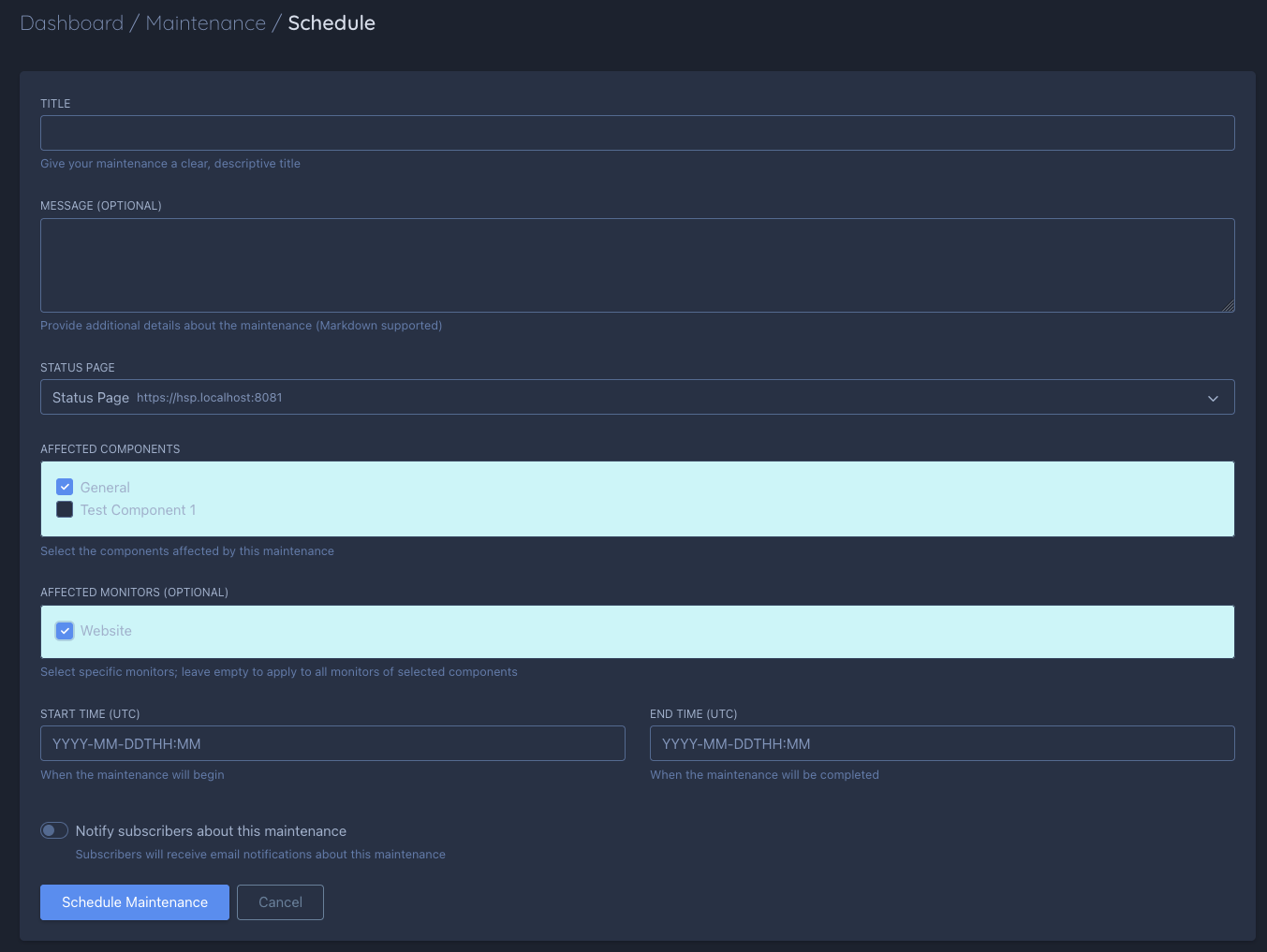Check the Test Component 1 checkbox
The height and width of the screenshot is (952, 1267).
pos(64,509)
